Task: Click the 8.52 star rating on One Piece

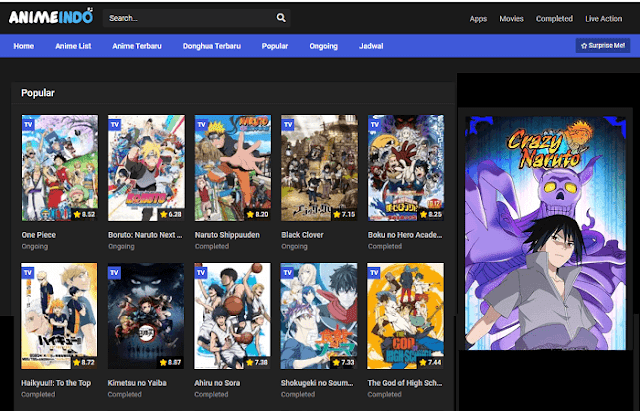Action: click(x=84, y=214)
